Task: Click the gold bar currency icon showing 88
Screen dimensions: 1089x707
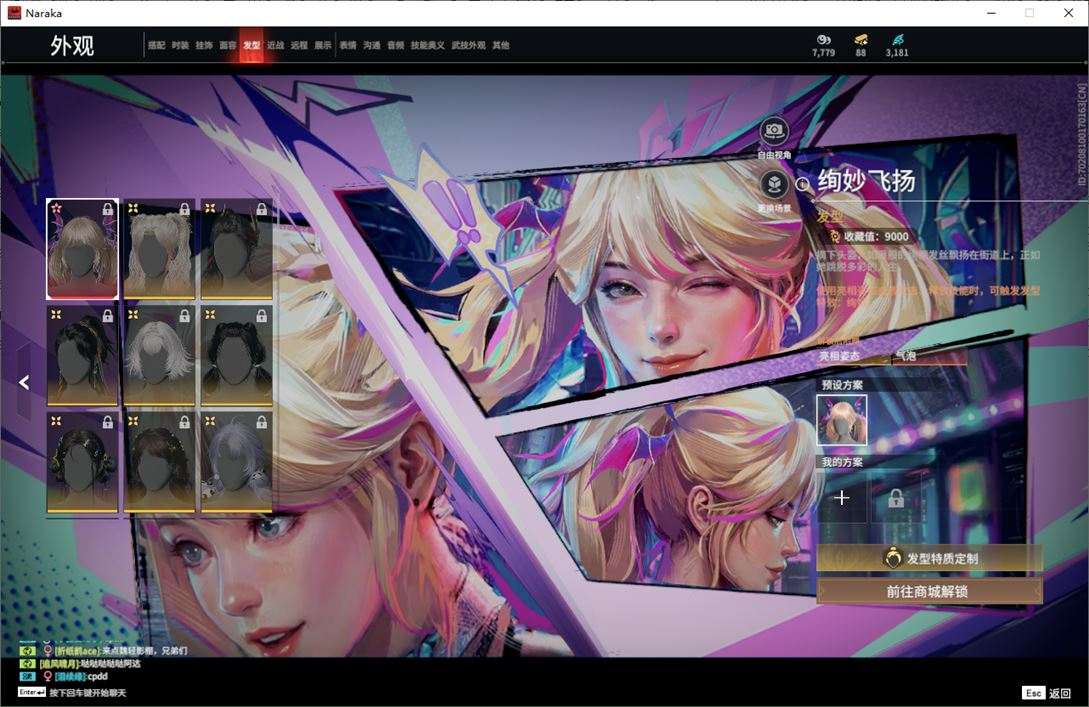Action: [861, 40]
